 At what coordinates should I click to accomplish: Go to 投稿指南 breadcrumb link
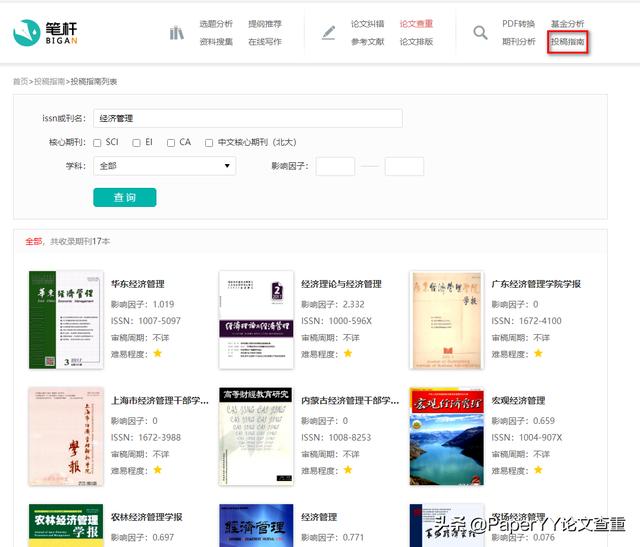coord(49,82)
